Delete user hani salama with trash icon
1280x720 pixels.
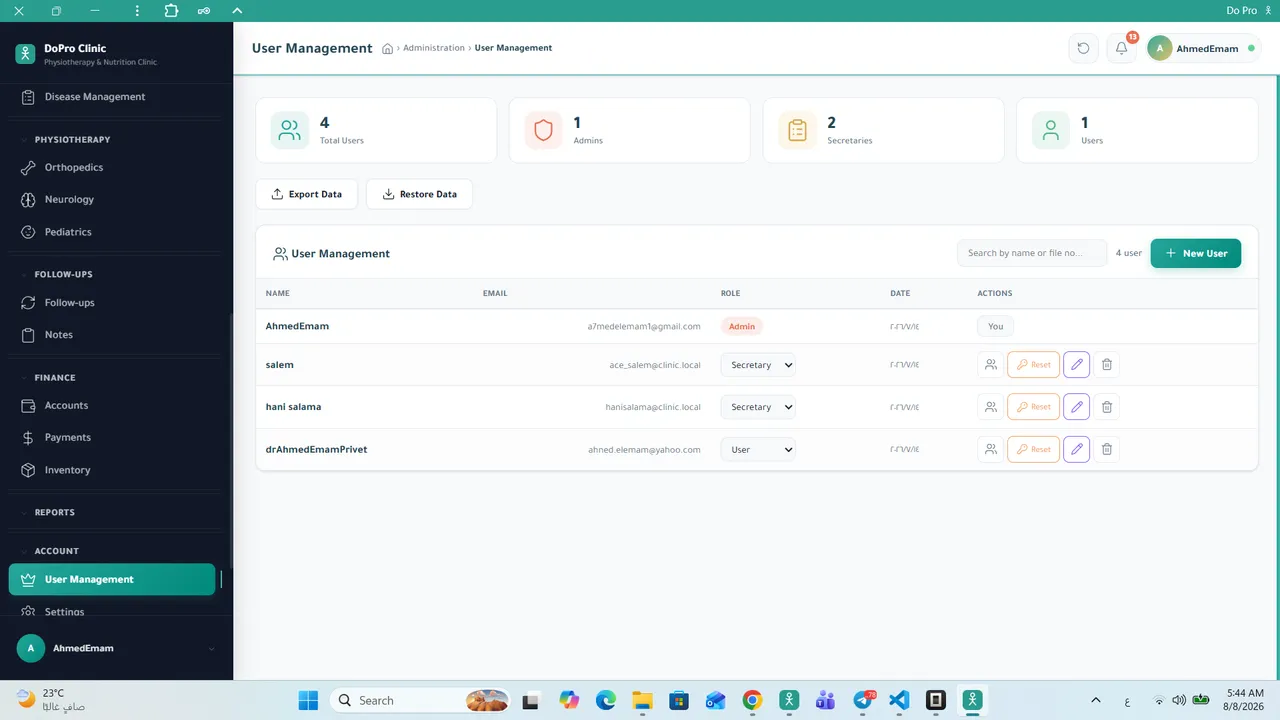click(x=1106, y=407)
